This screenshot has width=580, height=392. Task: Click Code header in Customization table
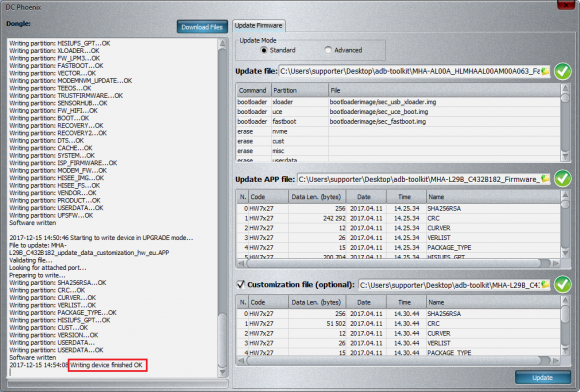[268, 303]
